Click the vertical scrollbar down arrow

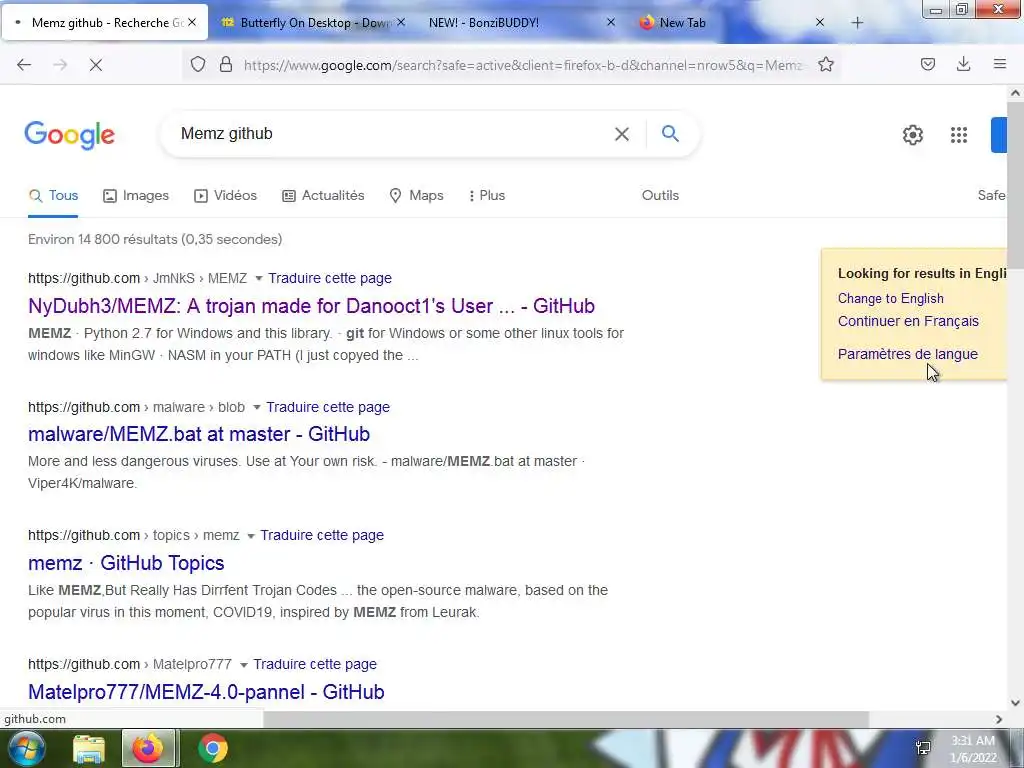(x=1015, y=703)
